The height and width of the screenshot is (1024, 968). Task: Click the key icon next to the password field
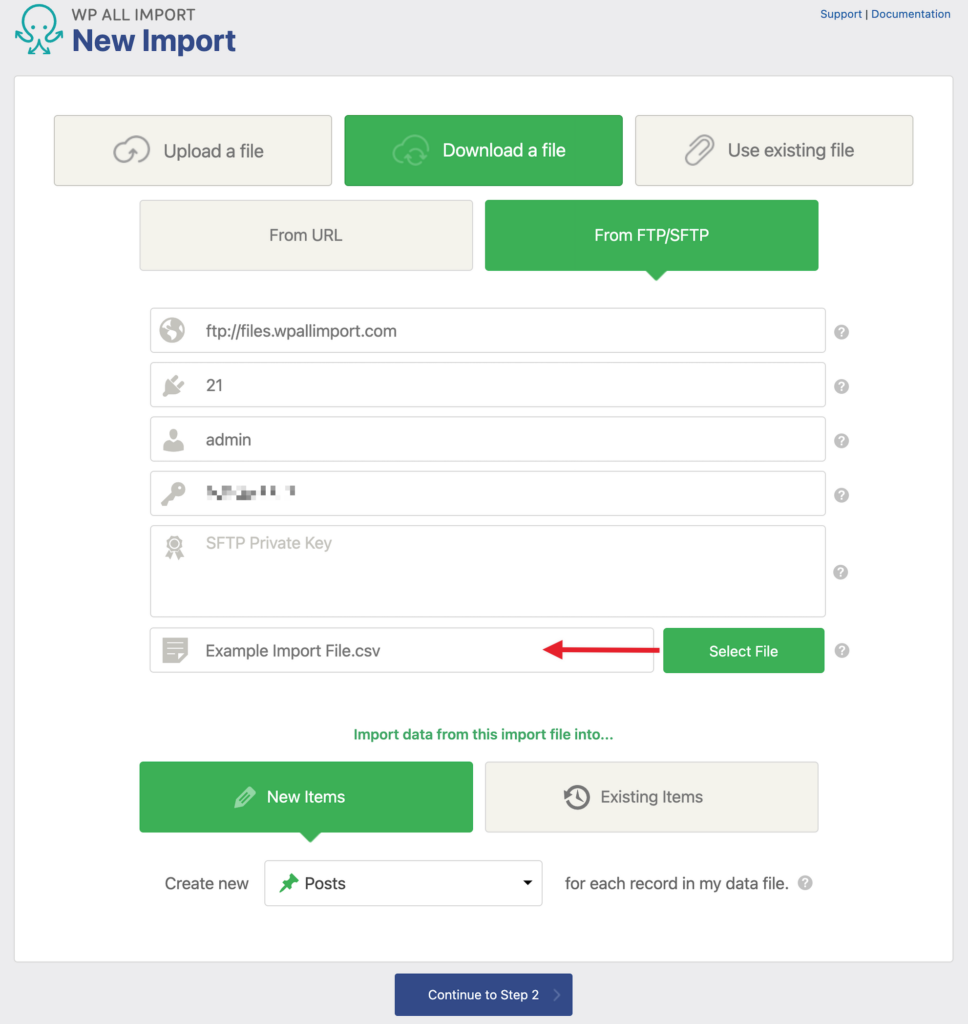click(x=171, y=493)
